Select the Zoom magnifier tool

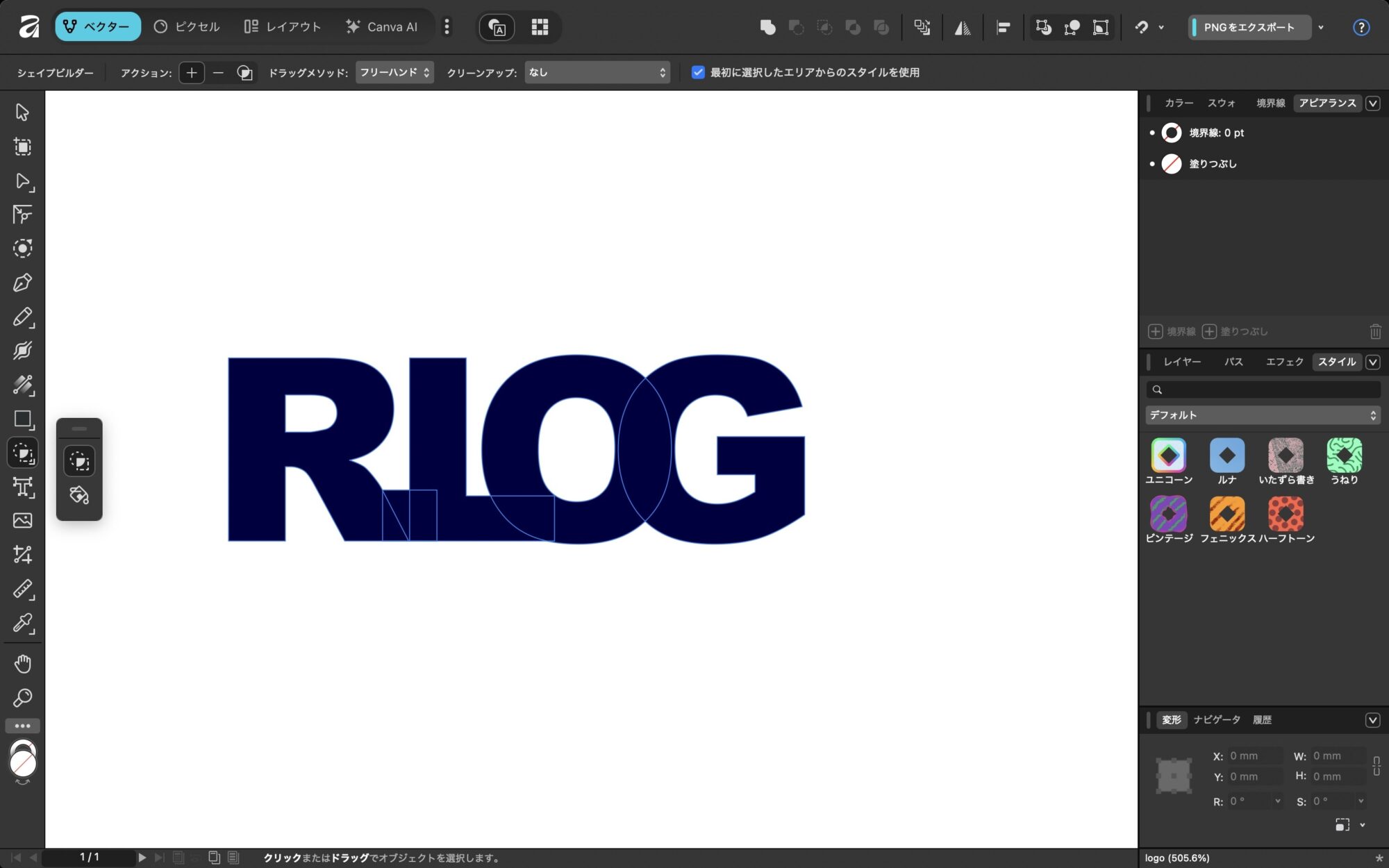(x=22, y=697)
